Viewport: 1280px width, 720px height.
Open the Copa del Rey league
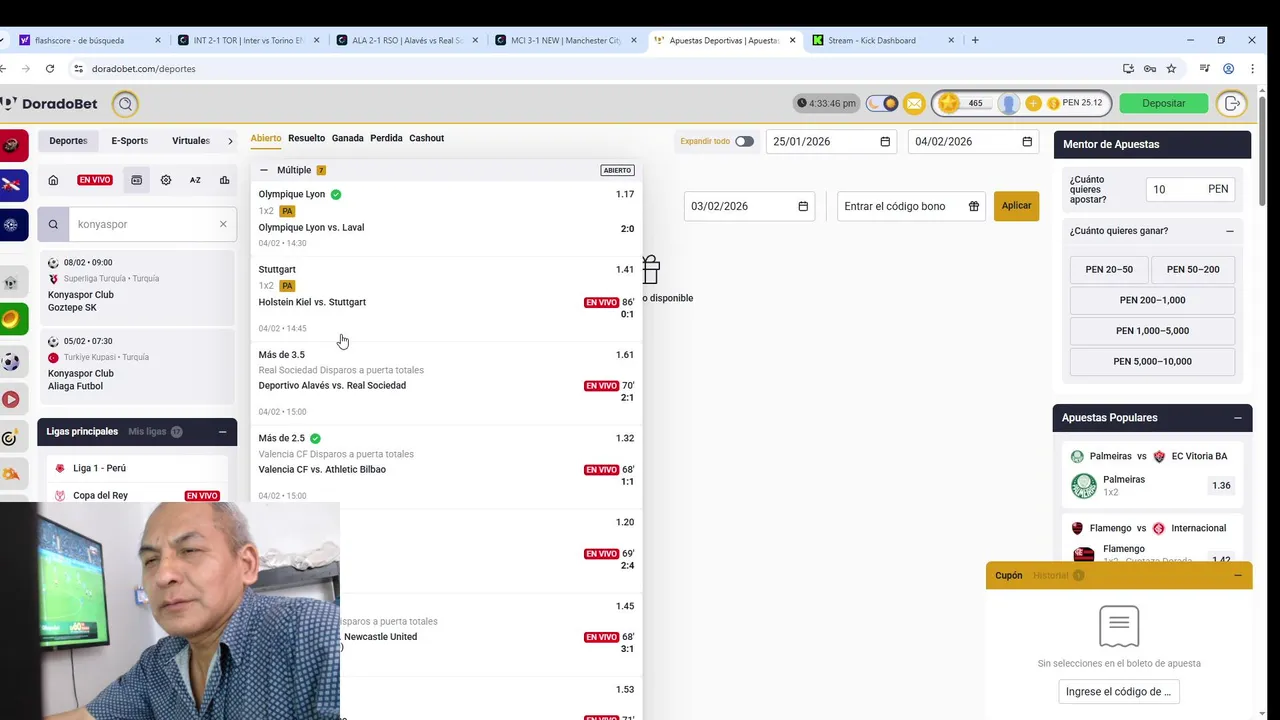click(137, 496)
